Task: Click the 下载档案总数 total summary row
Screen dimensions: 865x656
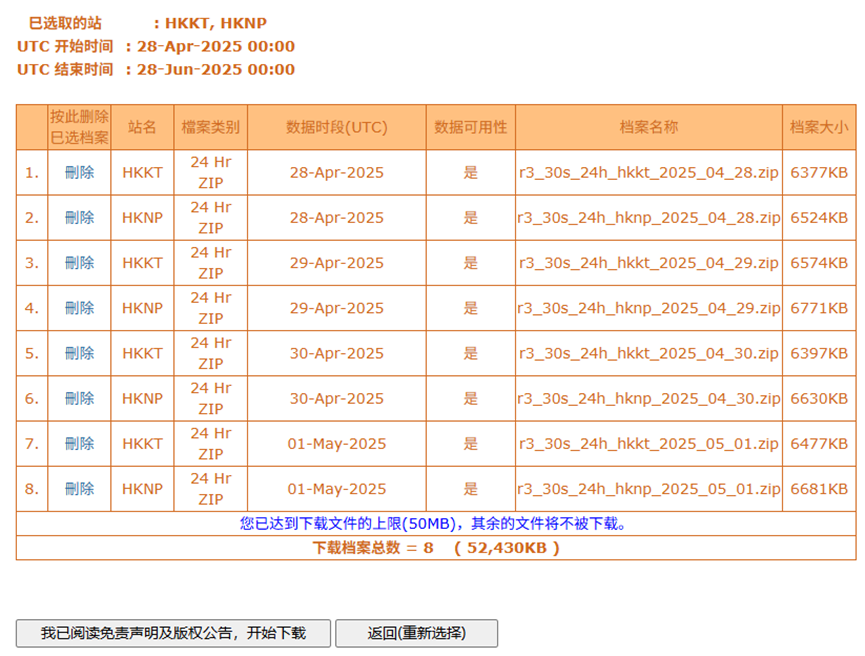Action: (x=436, y=548)
